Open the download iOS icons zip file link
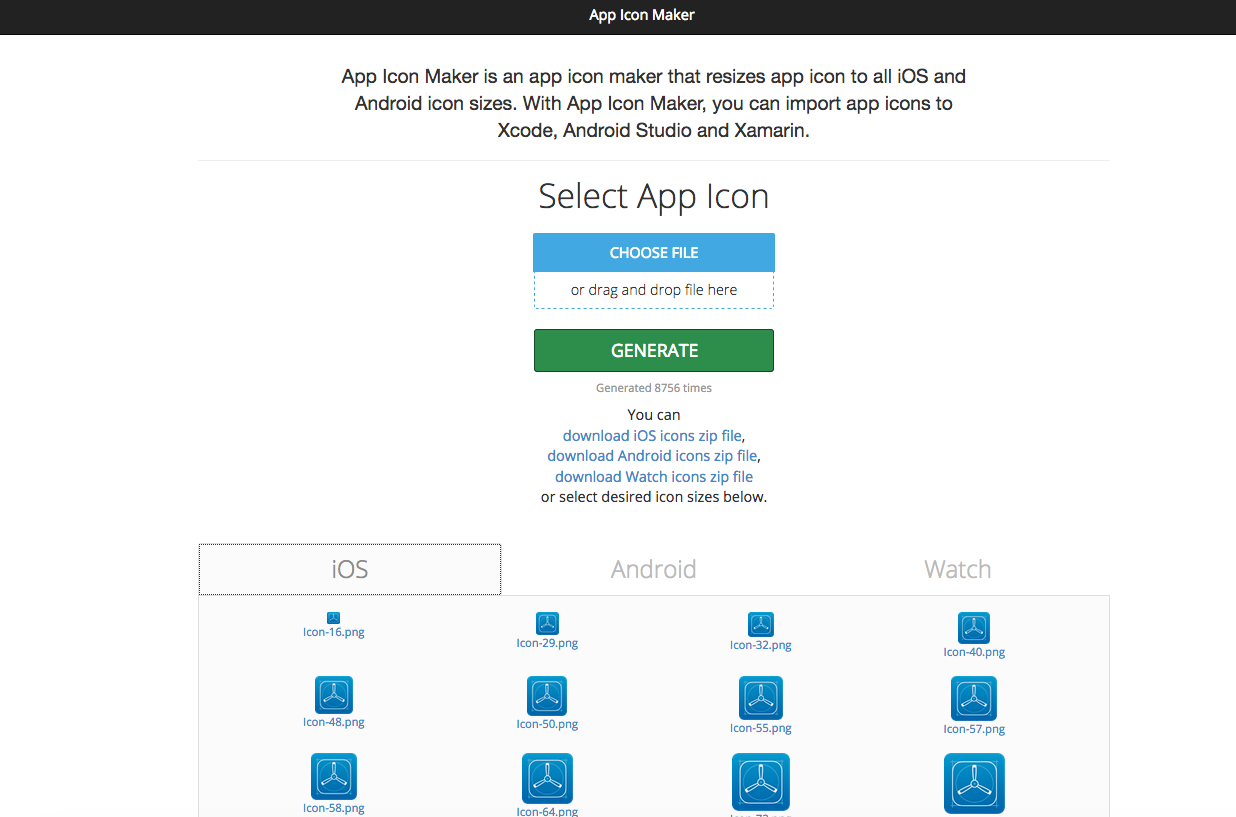 point(652,435)
